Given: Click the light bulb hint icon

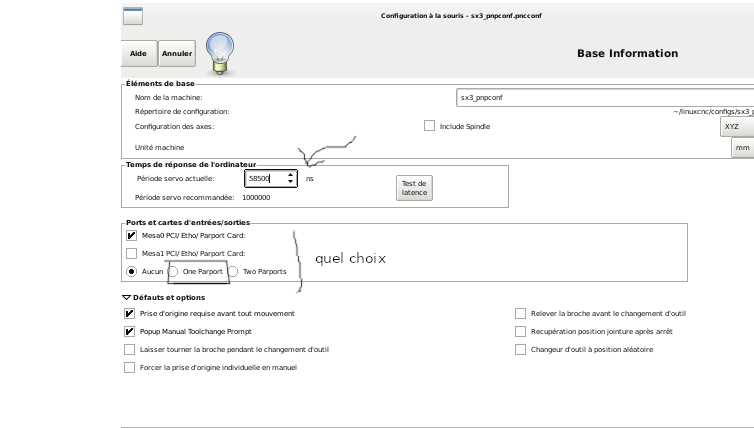Looking at the screenshot, I should tap(220, 53).
